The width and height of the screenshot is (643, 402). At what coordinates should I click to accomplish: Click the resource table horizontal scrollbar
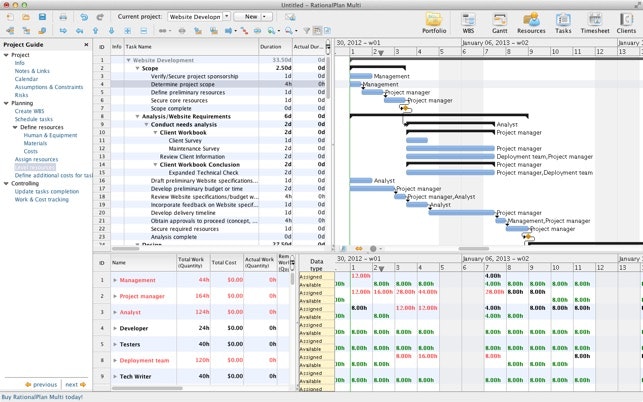pos(147,388)
